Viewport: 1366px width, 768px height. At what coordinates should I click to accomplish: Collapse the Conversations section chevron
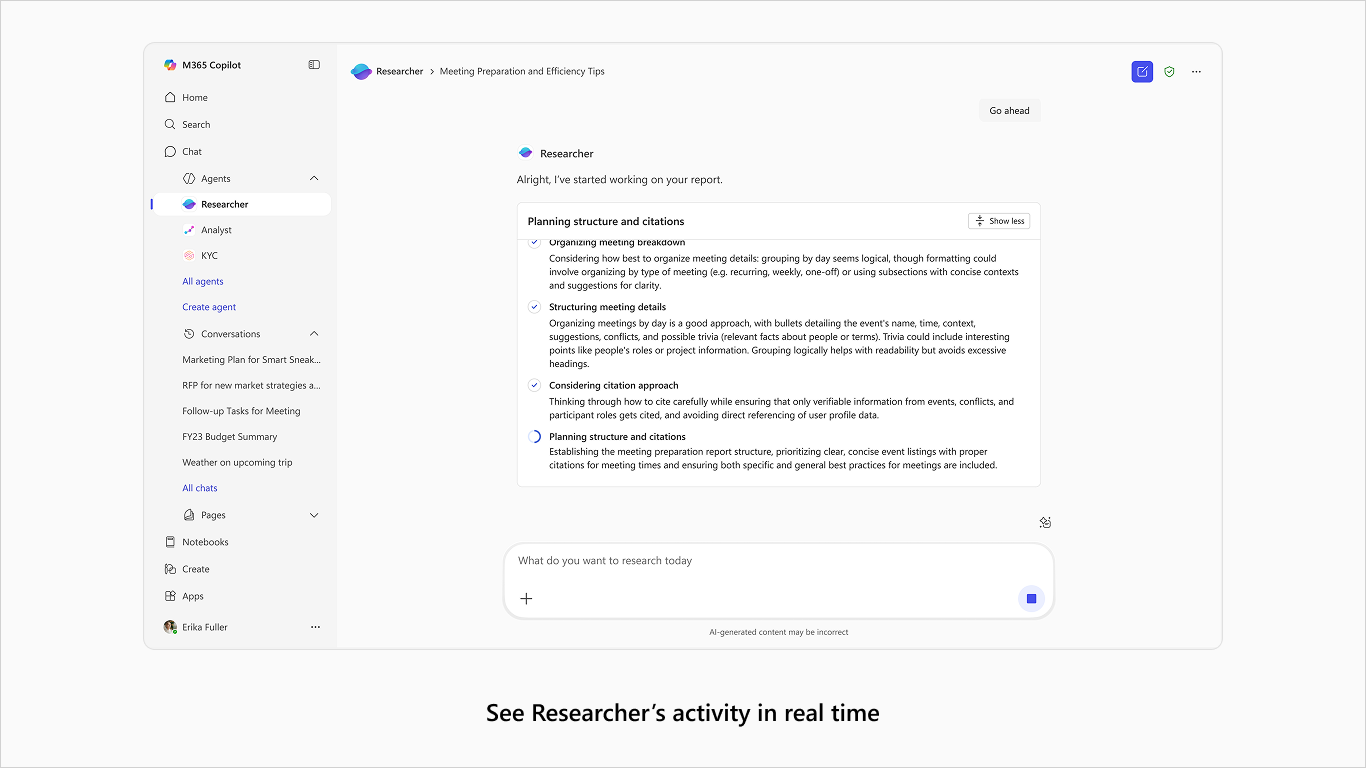[x=314, y=334]
